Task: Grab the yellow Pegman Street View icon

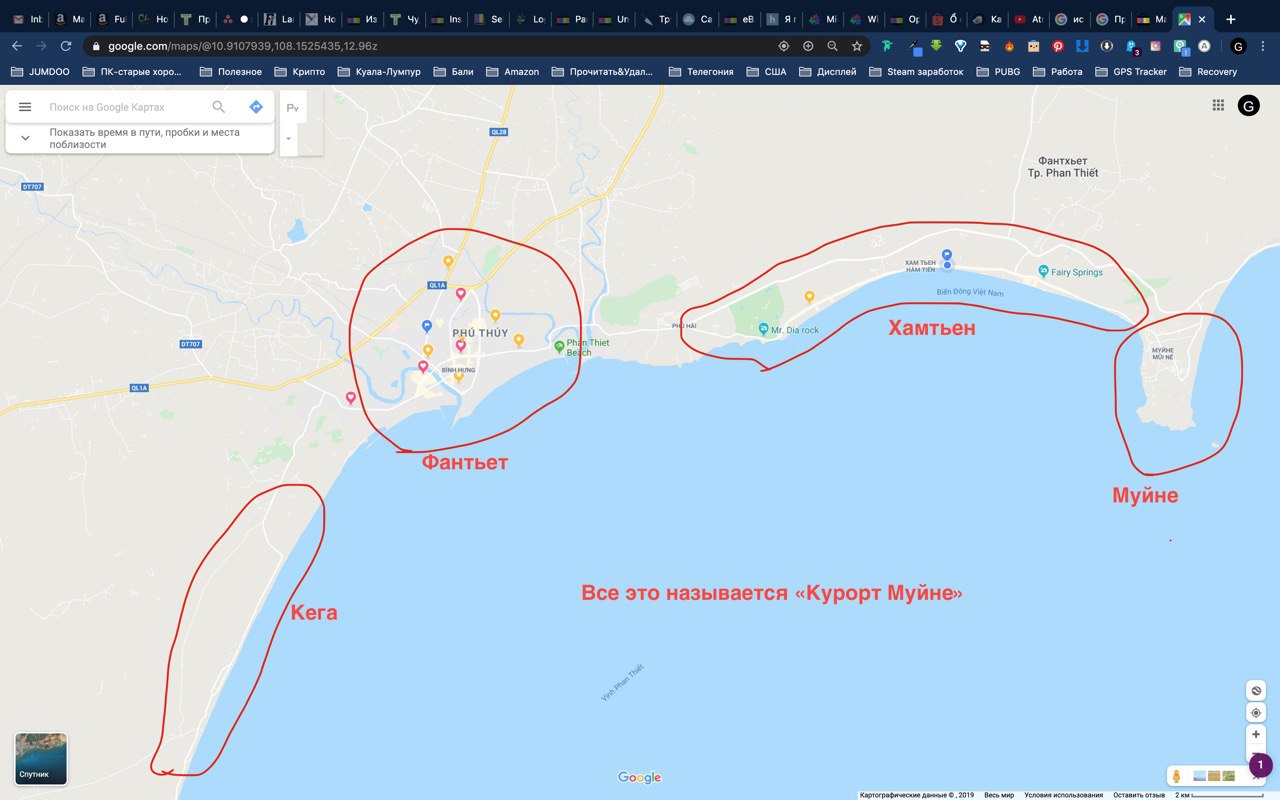Action: [1177, 776]
